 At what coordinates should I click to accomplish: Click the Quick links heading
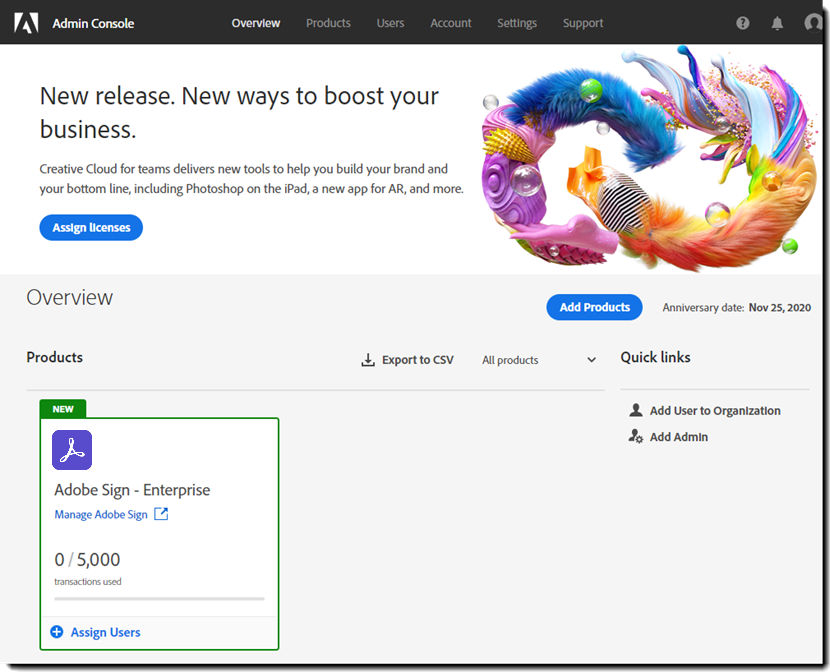point(655,357)
